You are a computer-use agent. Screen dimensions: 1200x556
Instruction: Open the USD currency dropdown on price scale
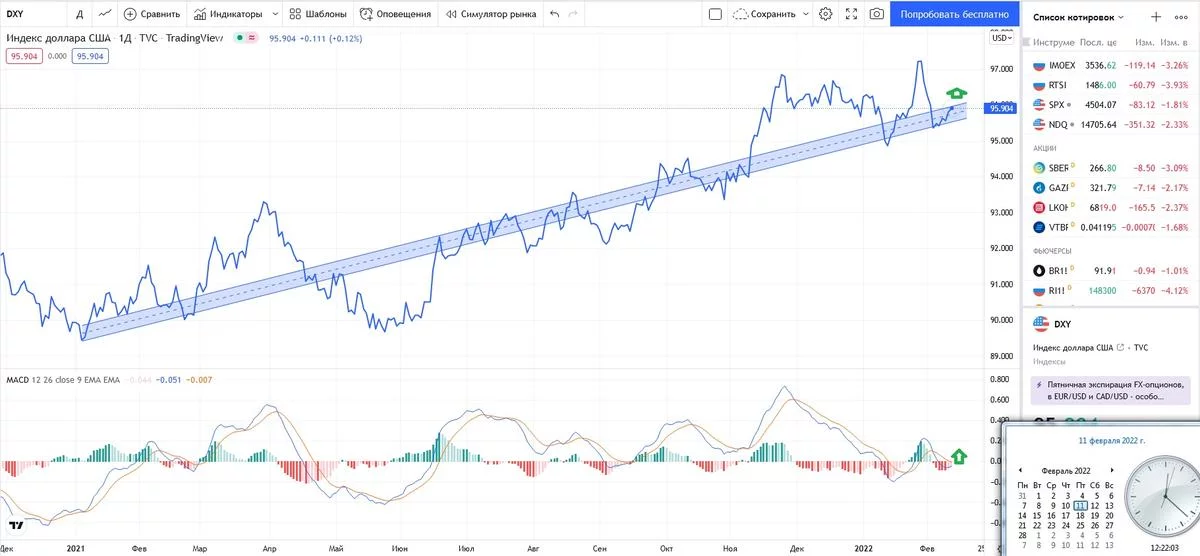[x=1001, y=38]
